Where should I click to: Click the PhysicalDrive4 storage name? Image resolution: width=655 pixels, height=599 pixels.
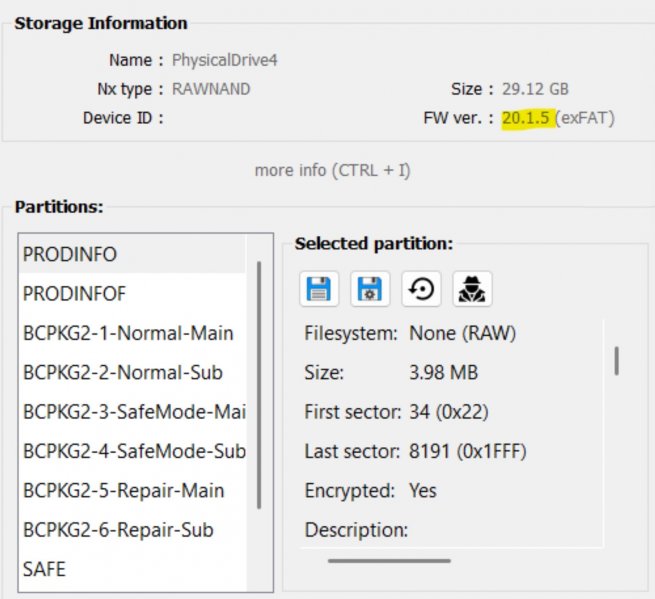pyautogui.click(x=224, y=60)
